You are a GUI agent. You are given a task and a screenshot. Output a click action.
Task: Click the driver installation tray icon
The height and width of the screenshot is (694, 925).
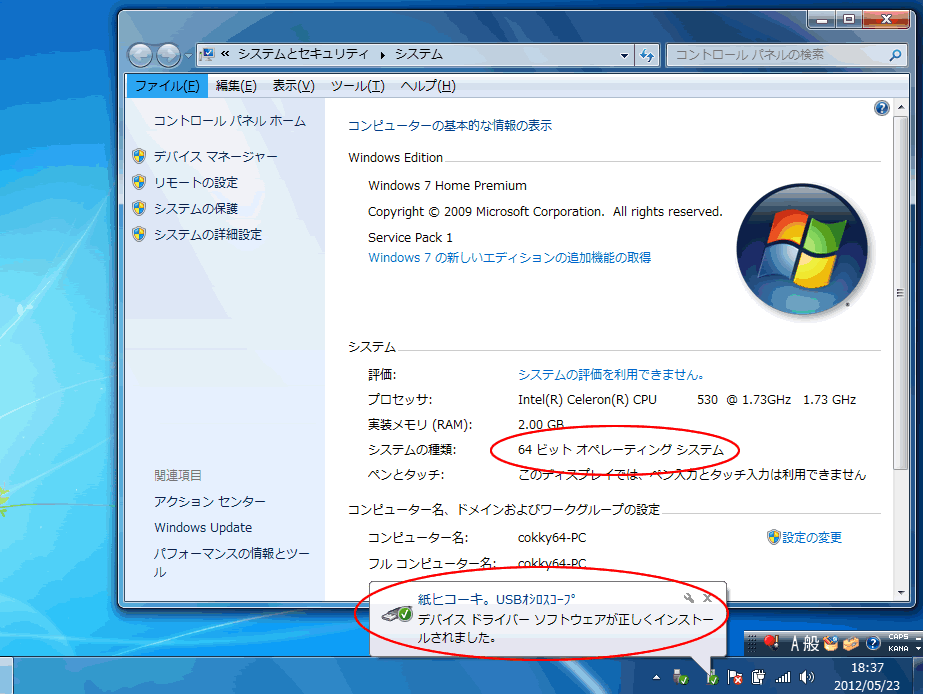tap(711, 677)
